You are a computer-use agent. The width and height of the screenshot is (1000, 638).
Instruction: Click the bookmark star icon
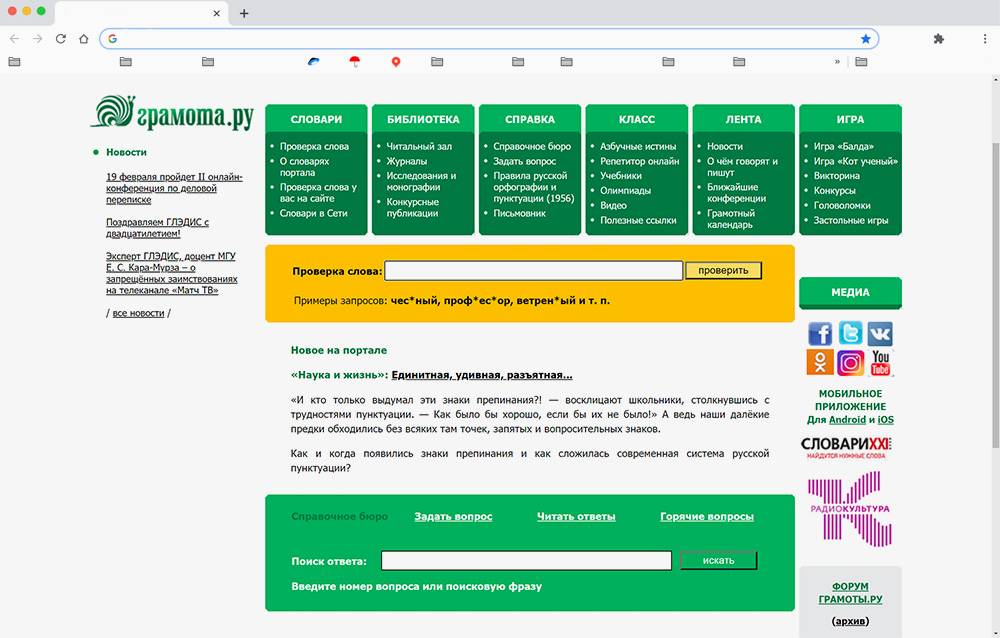point(865,39)
